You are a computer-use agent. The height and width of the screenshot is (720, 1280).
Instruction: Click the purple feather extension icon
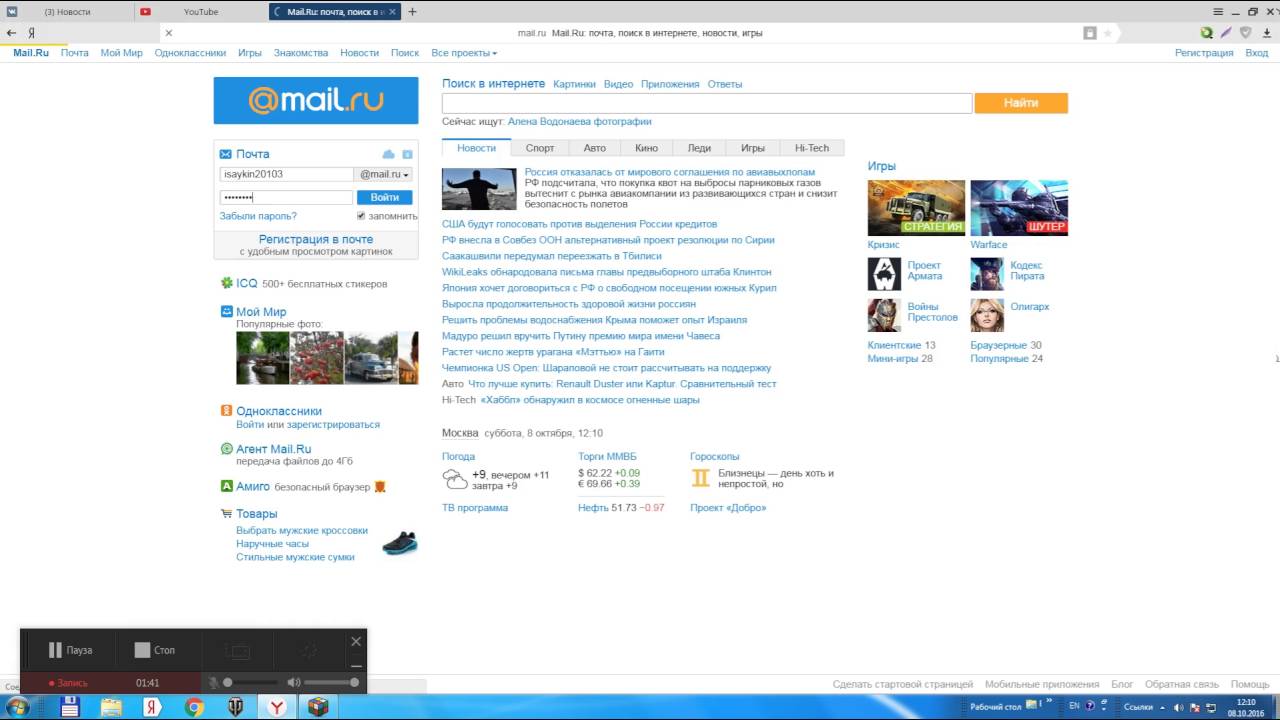[1226, 33]
